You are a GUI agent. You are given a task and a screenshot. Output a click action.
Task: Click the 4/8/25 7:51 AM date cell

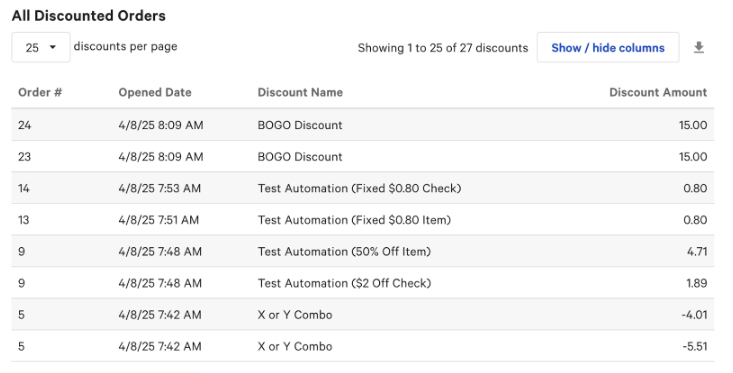point(158,220)
